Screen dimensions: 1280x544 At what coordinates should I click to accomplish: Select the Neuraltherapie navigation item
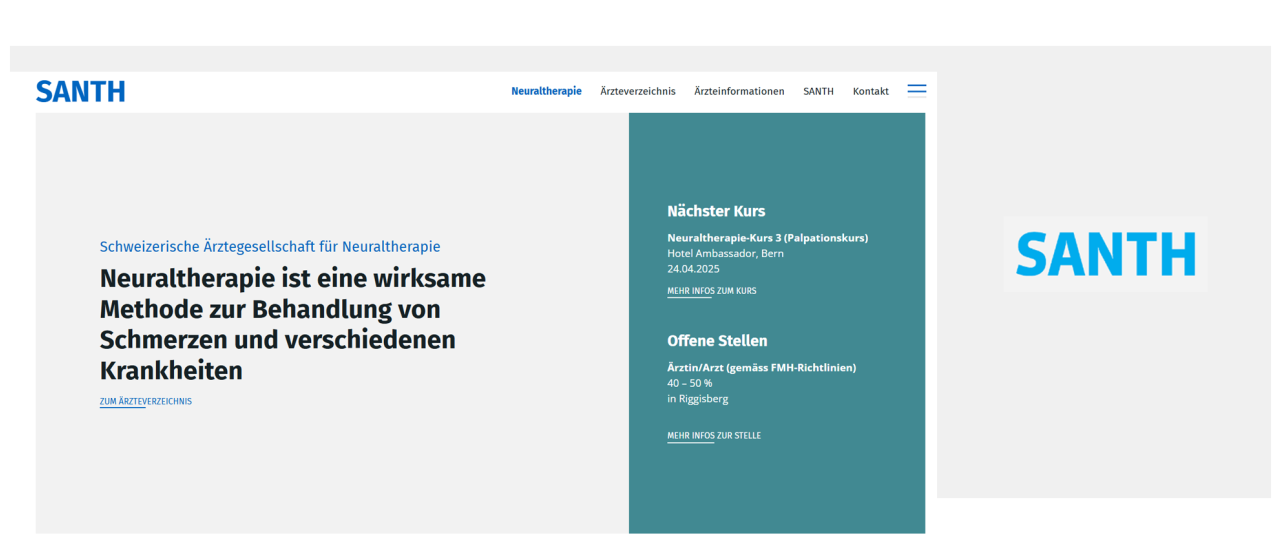tap(546, 91)
